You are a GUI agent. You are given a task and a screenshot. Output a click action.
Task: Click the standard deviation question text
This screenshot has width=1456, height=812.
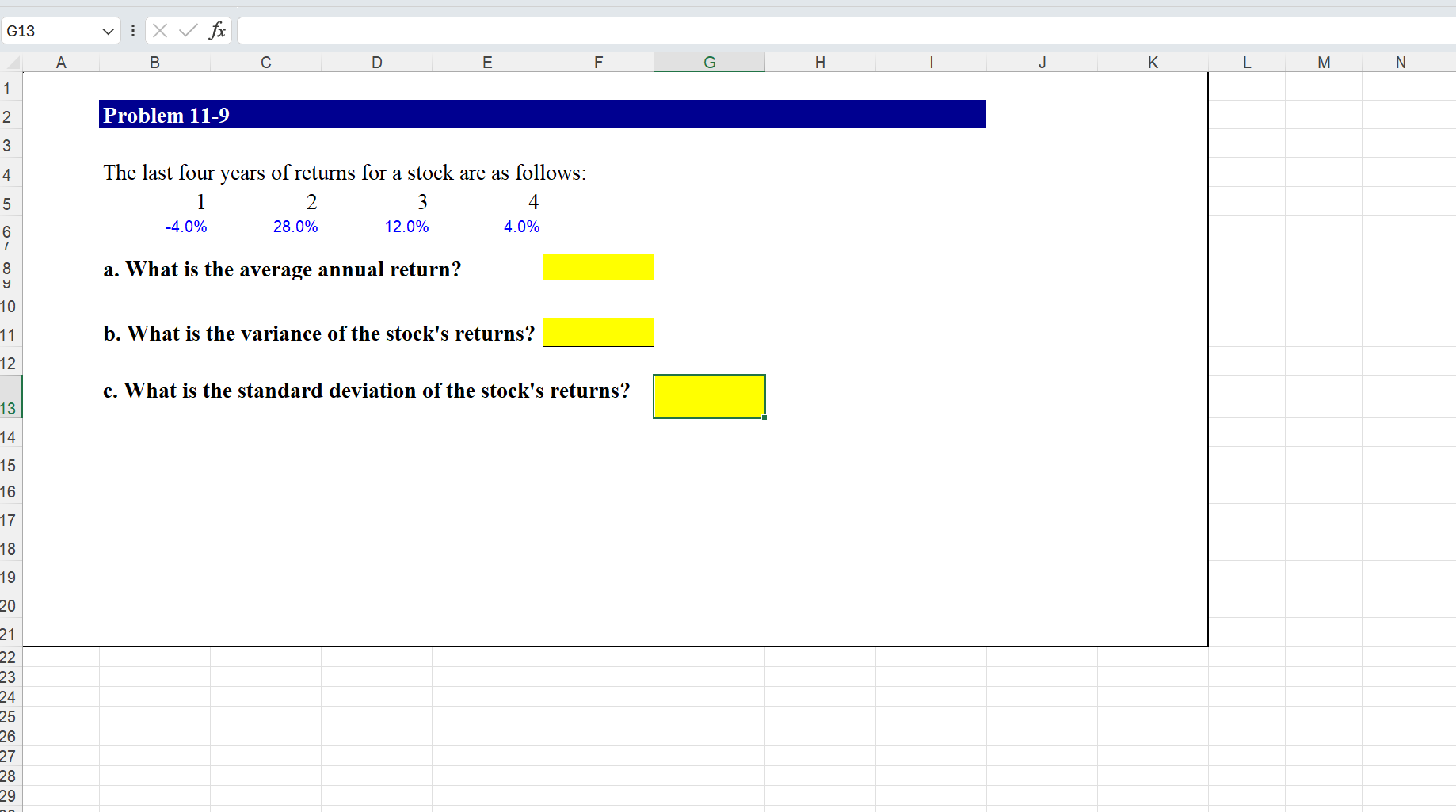[x=367, y=391]
